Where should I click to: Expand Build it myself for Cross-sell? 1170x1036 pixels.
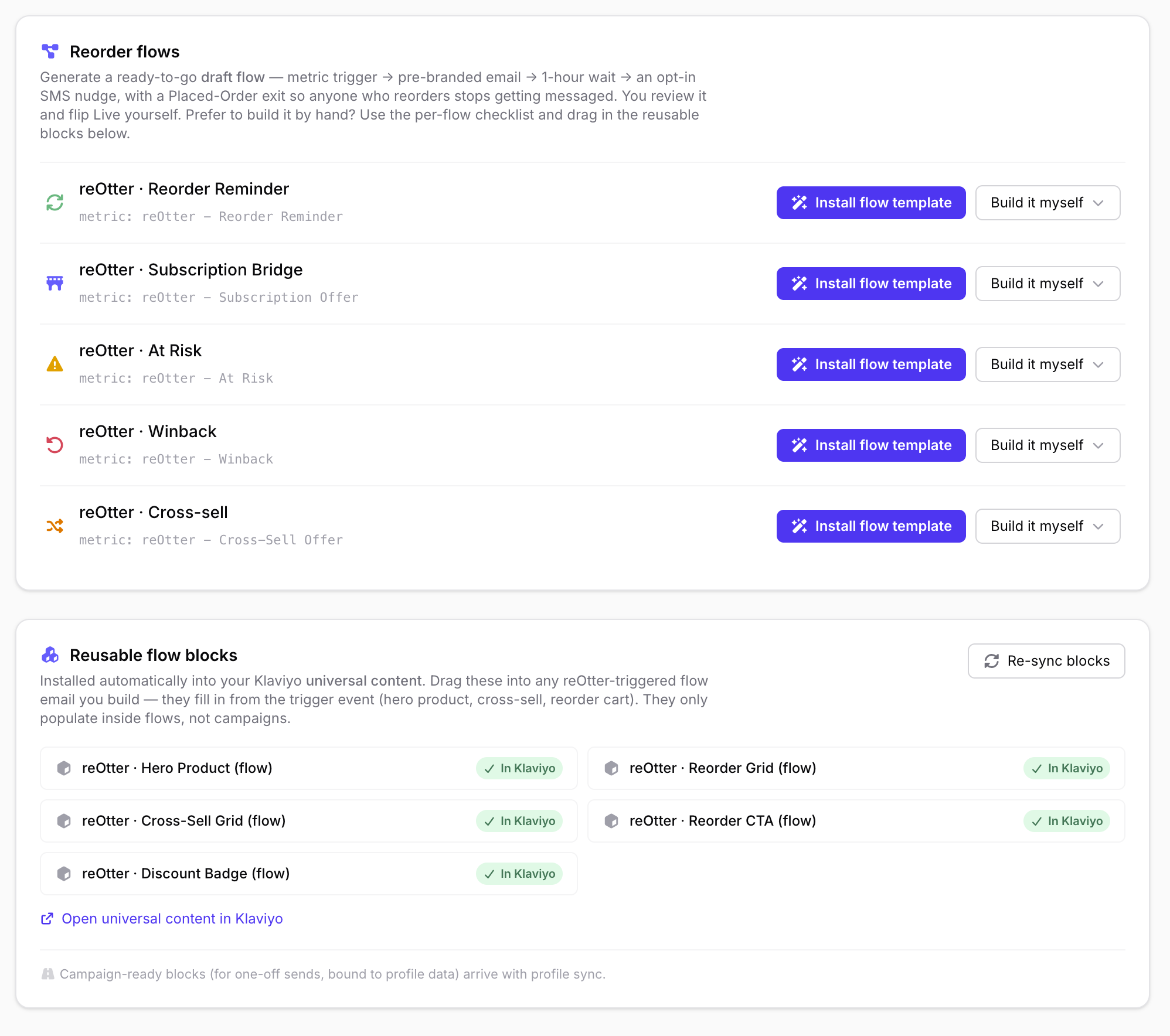coord(1047,526)
